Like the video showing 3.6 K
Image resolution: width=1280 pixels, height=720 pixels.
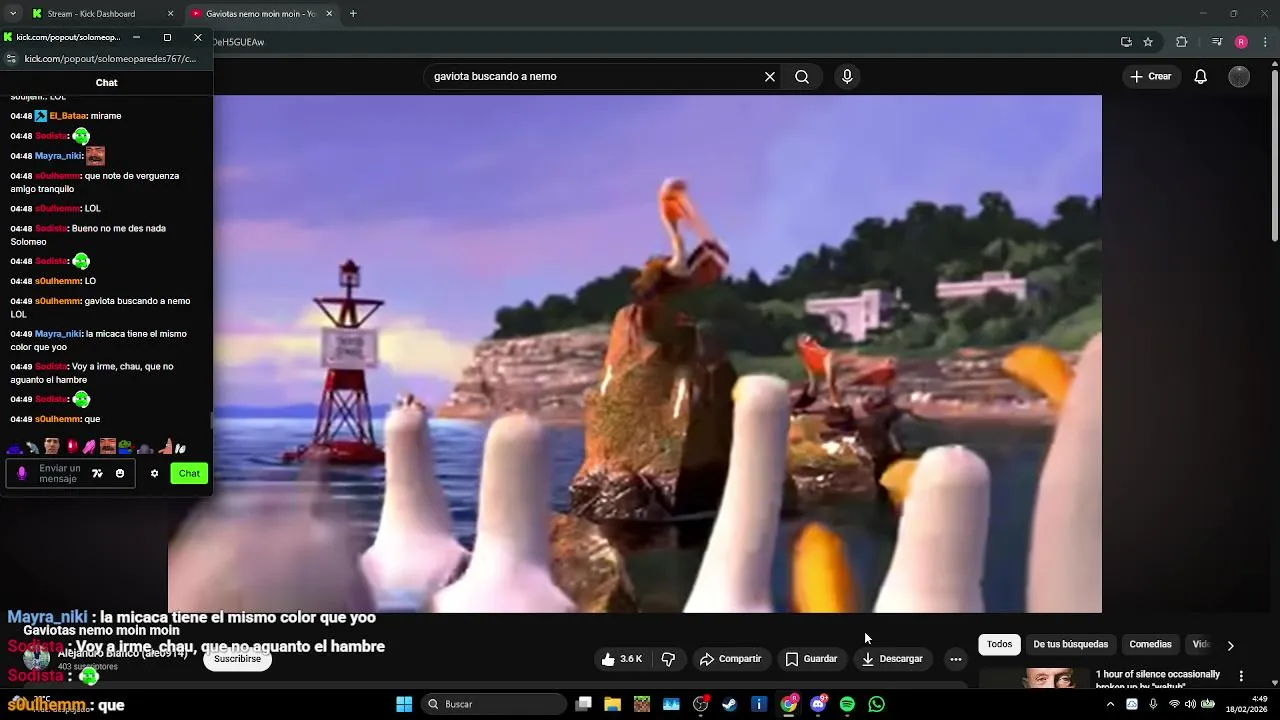click(x=621, y=659)
